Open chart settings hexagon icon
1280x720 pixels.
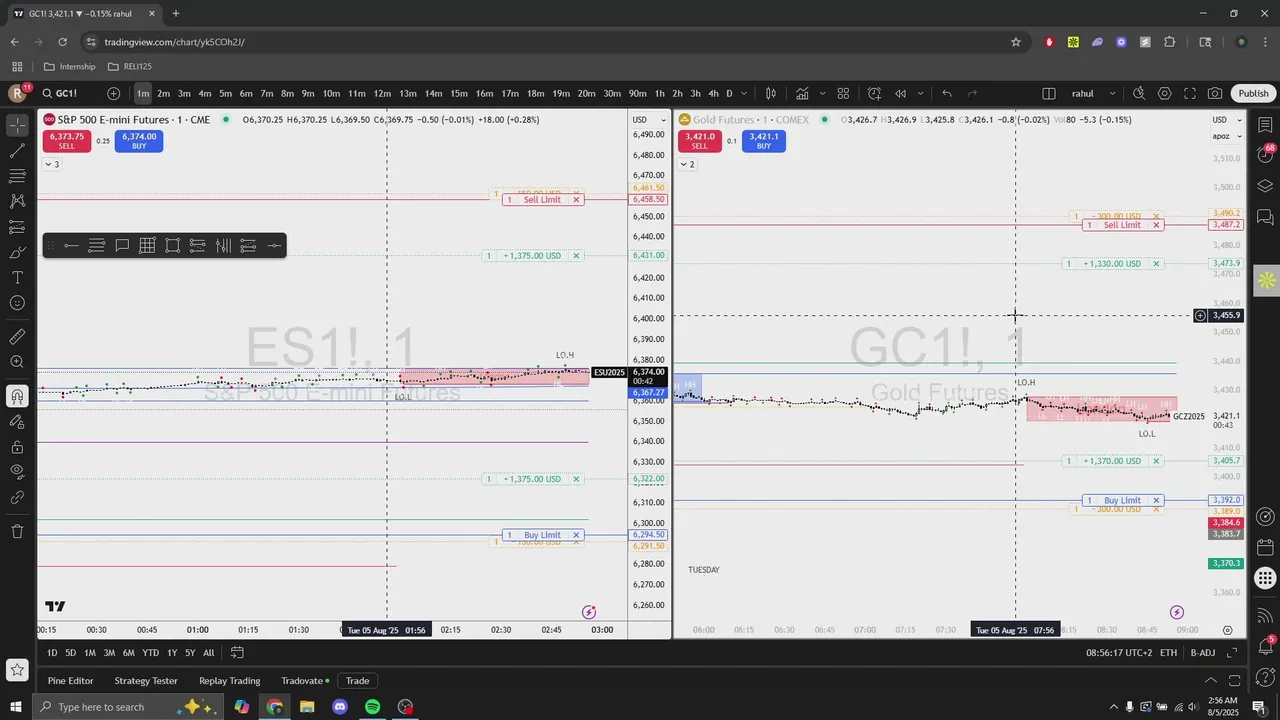coord(1165,93)
